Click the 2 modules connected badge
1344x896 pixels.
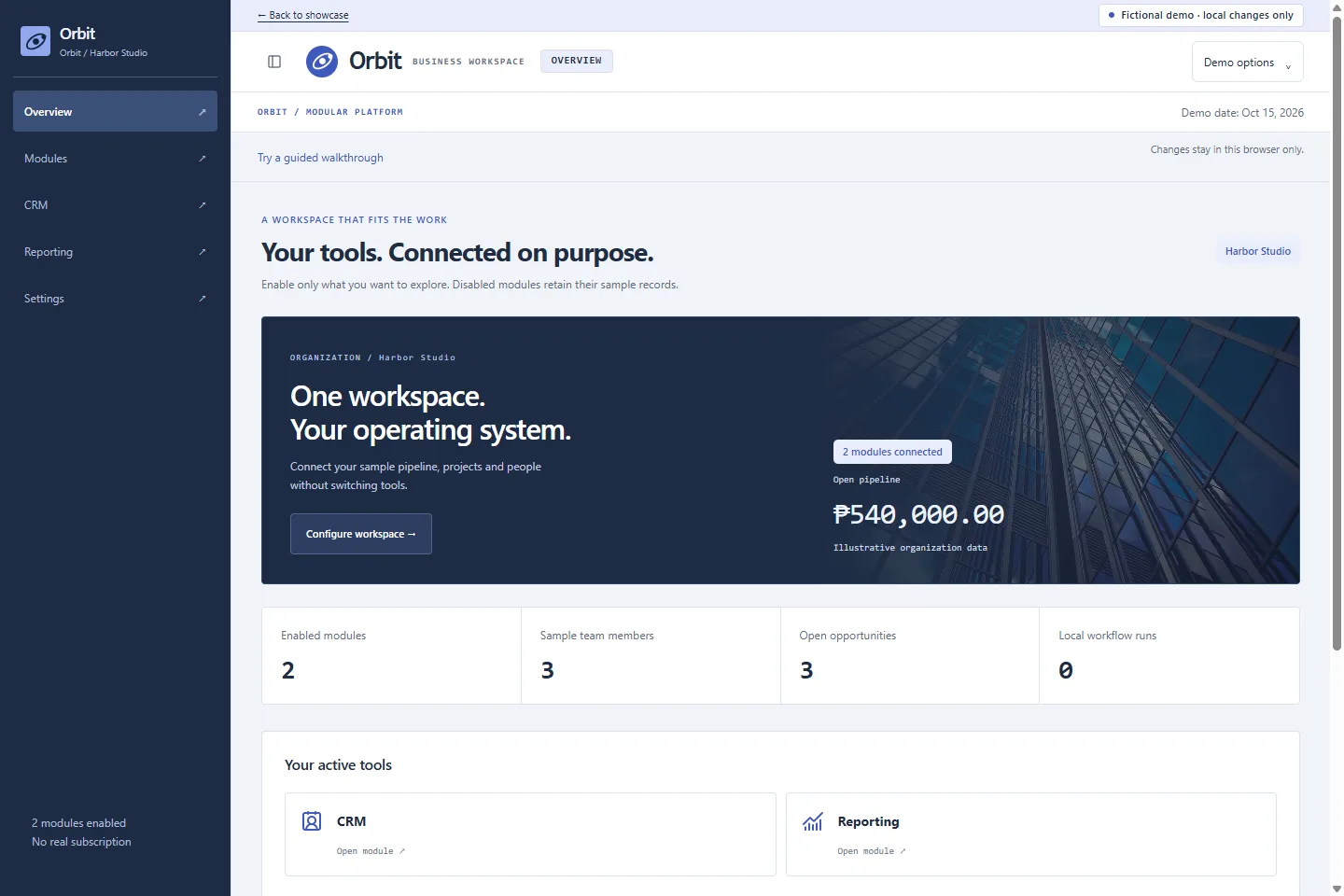[892, 452]
